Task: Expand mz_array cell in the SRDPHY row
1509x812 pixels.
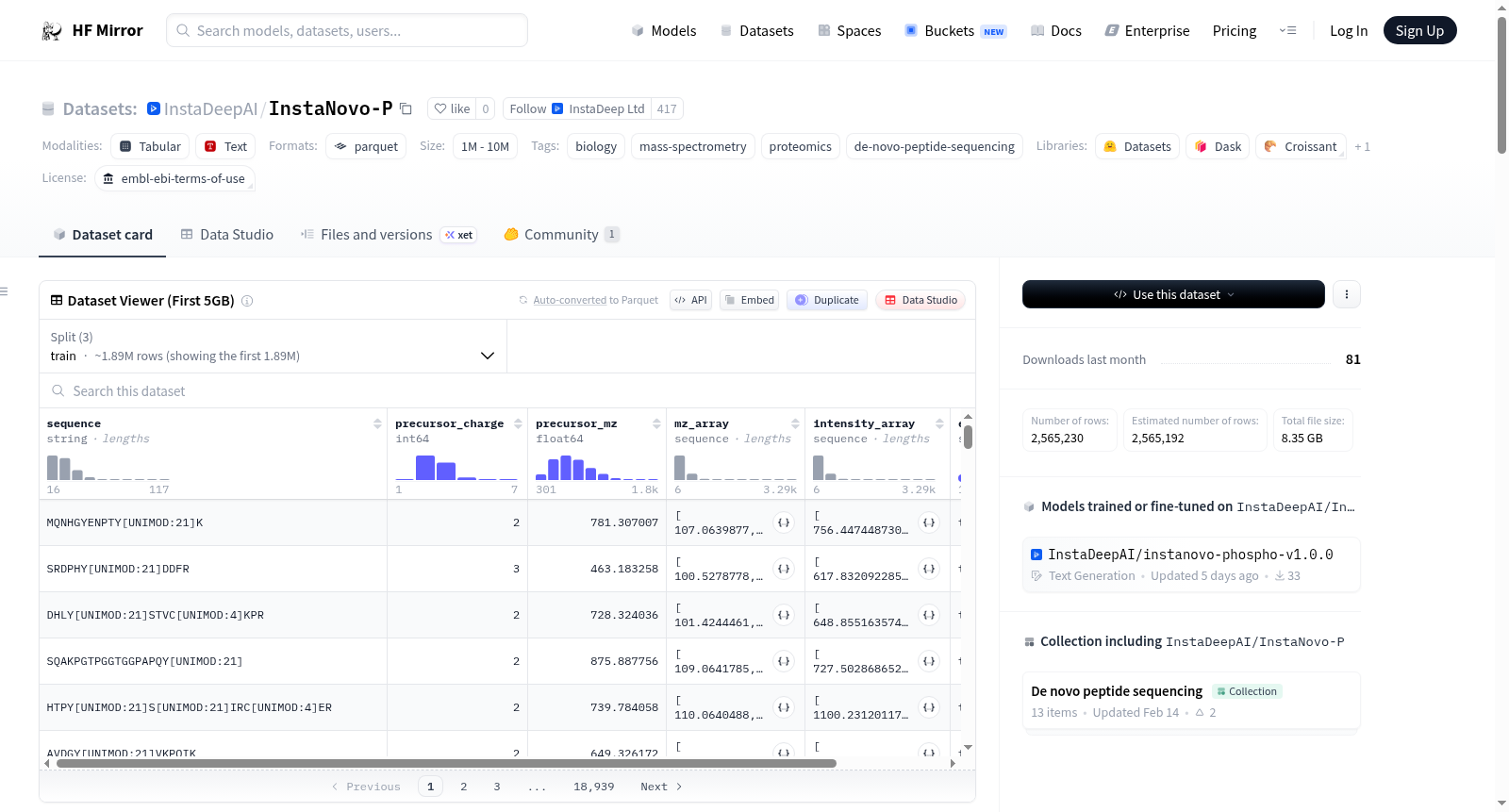Action: [784, 569]
